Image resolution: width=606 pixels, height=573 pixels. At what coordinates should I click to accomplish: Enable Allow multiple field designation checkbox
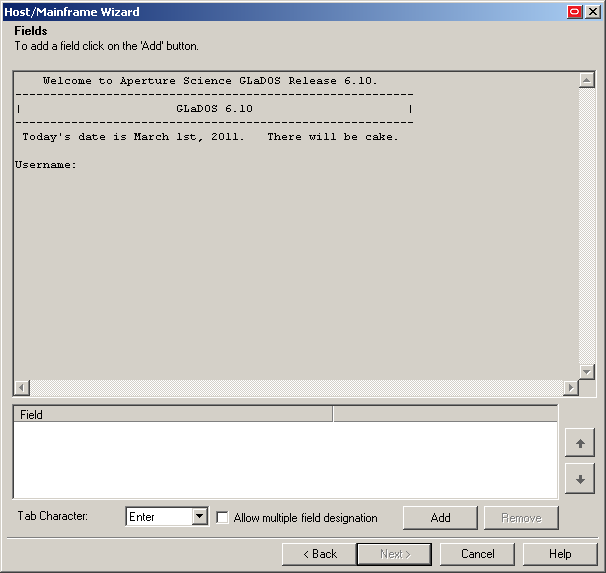coord(222,517)
